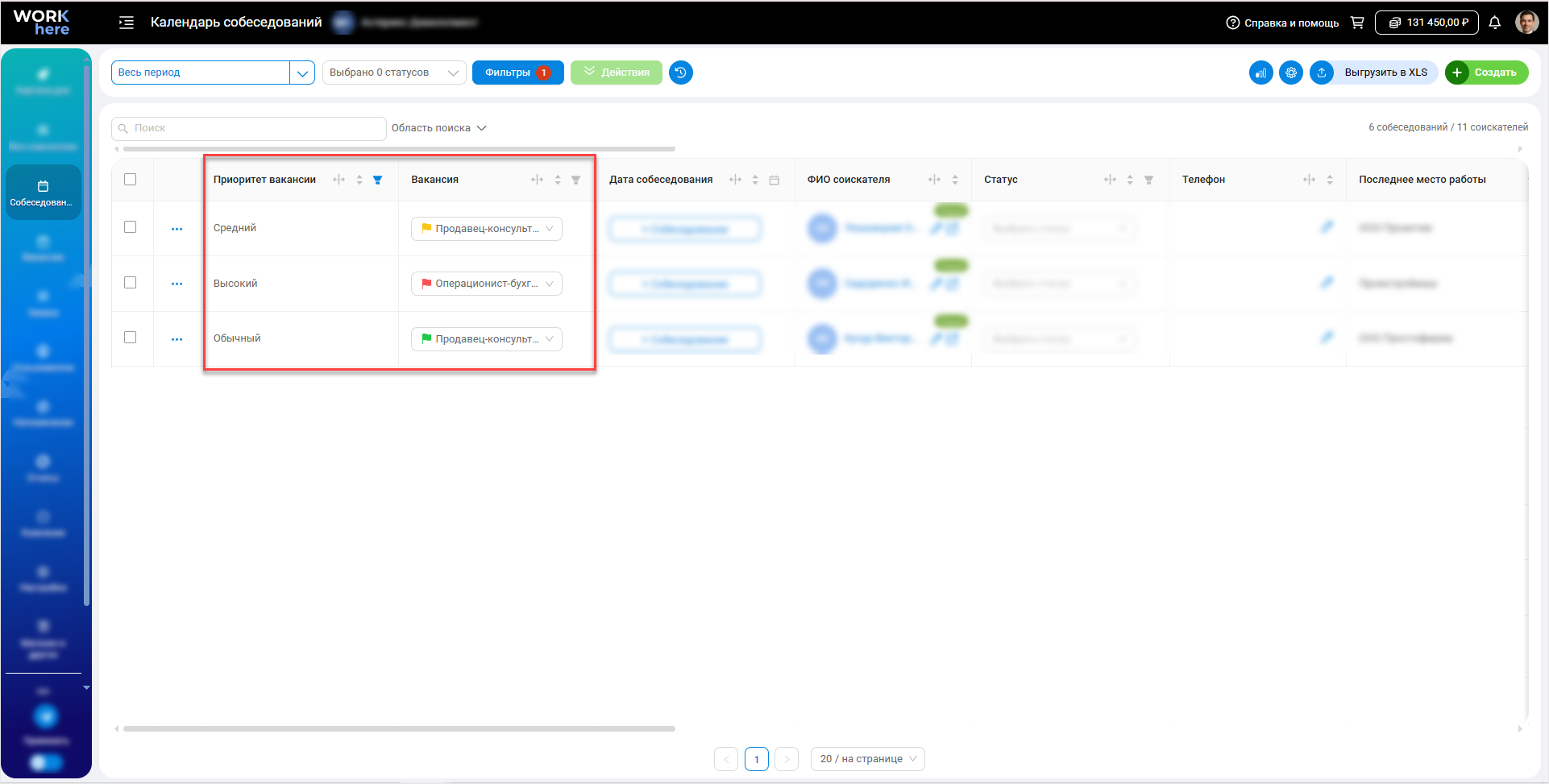Open the Операционист-бухг… vacancy dropdown
The height and width of the screenshot is (784, 1549).
(x=487, y=284)
